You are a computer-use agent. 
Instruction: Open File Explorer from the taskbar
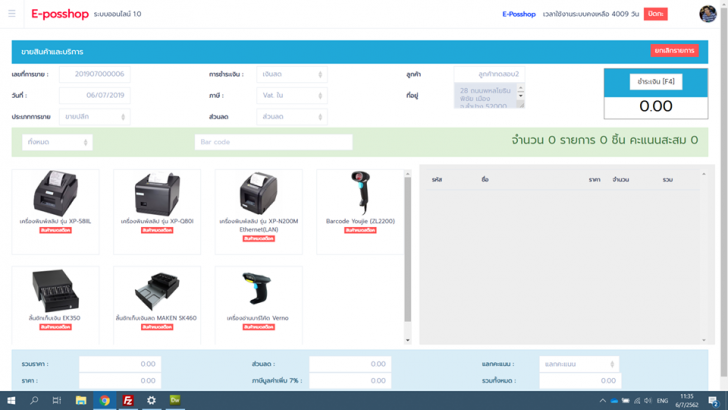click(x=81, y=400)
